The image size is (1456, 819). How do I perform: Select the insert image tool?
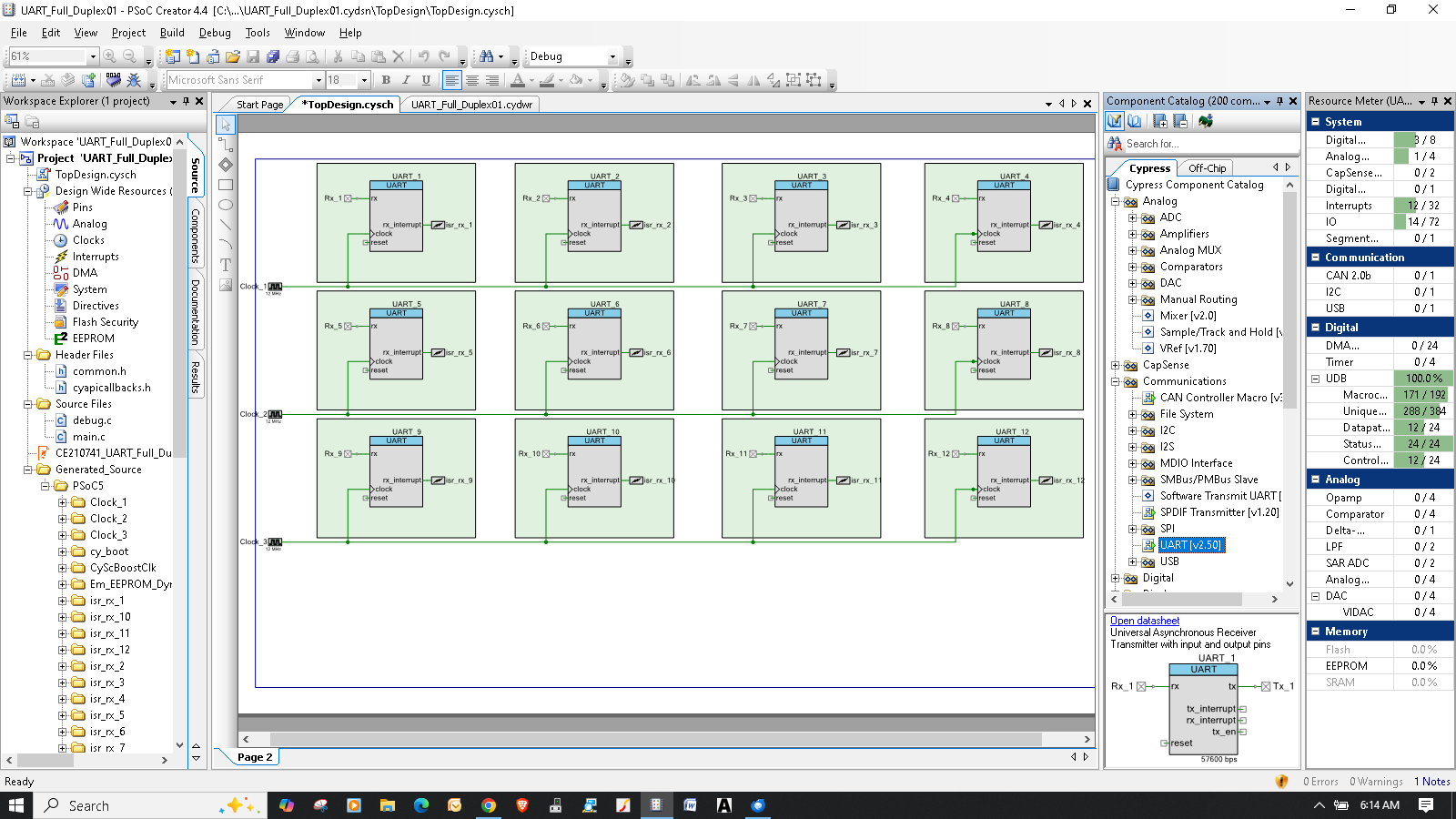(226, 285)
